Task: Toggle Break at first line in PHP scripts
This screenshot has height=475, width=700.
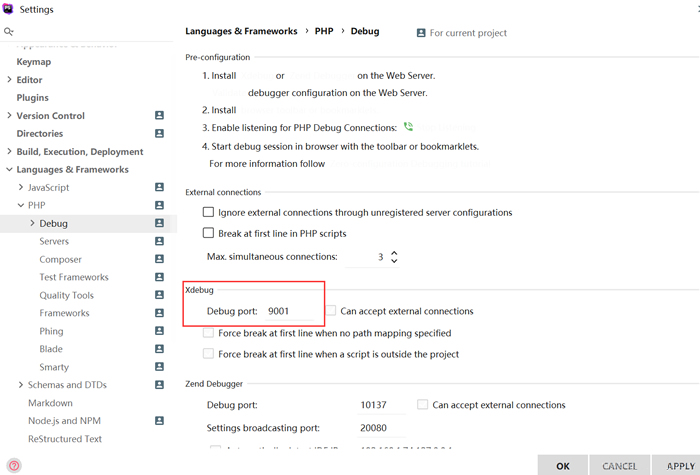Action: pyautogui.click(x=208, y=233)
